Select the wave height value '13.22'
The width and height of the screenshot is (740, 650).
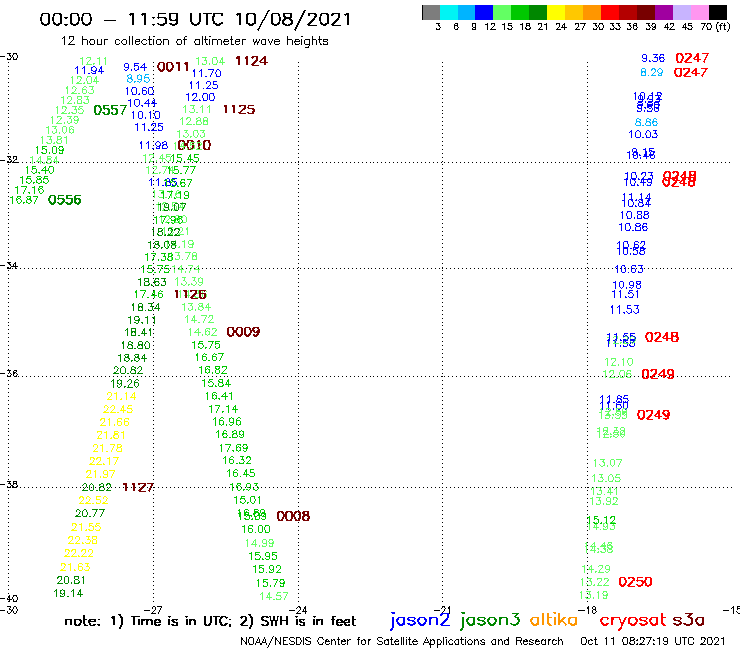595,582
